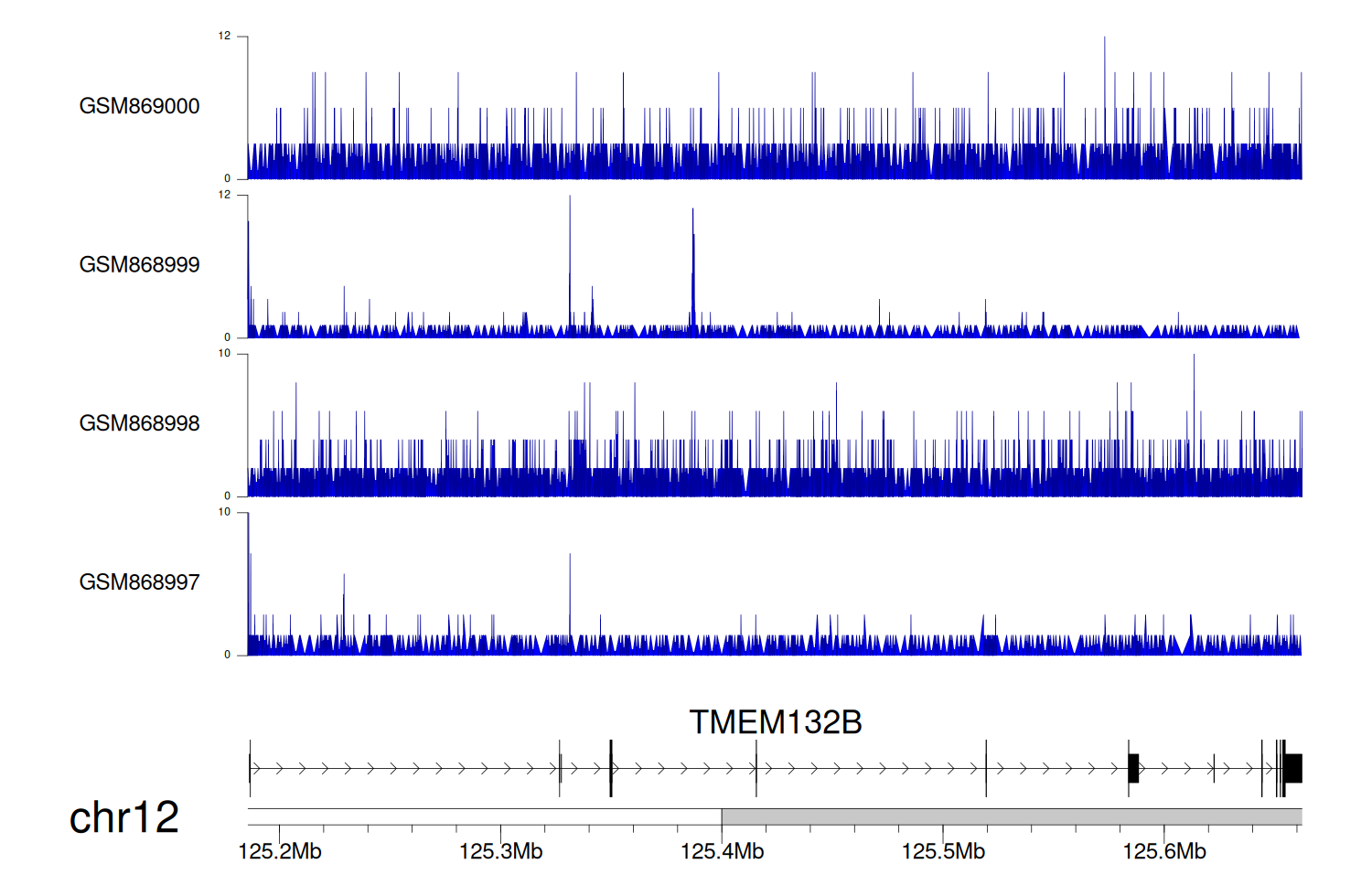The height and width of the screenshot is (896, 1372).
Task: Select the GSM868999 track label
Action: (x=139, y=265)
